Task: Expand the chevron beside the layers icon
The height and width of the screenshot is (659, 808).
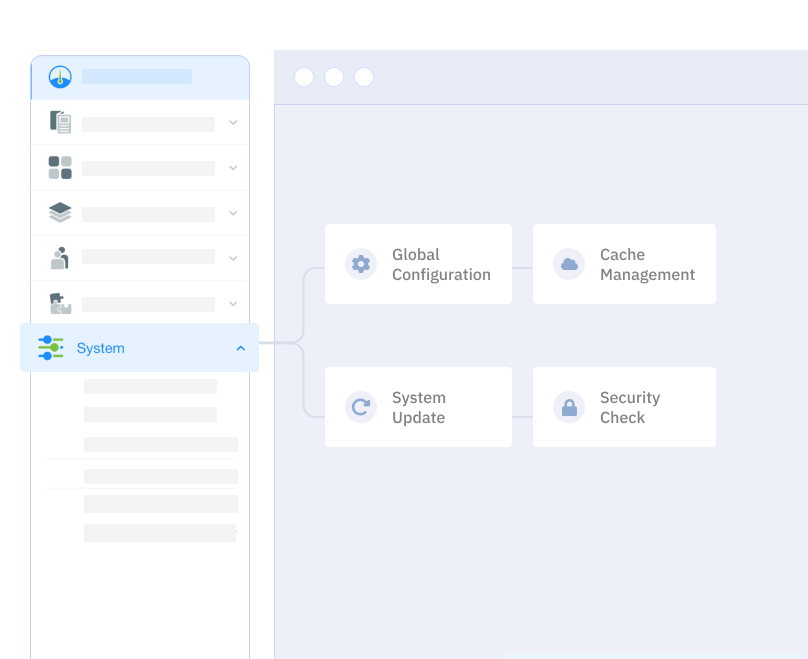Action: [233, 213]
